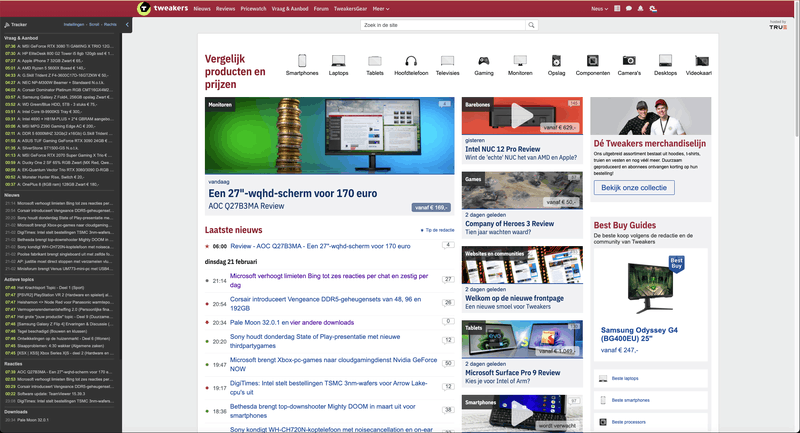
Task: Open the list icon in top bar
Action: [x=617, y=9]
